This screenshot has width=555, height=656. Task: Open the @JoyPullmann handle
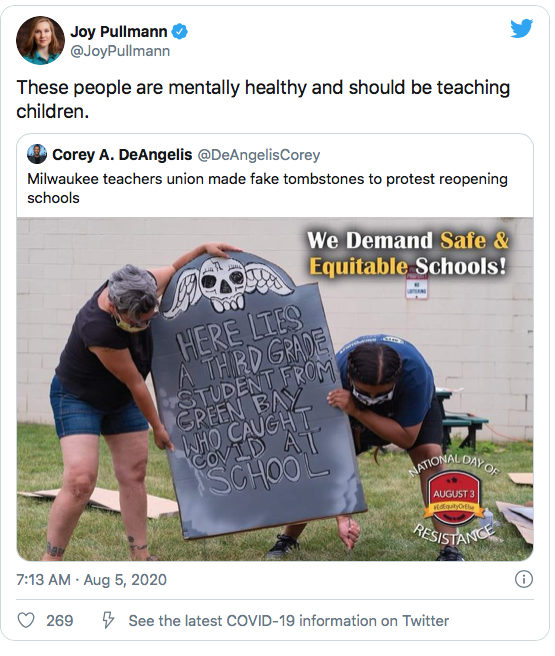pyautogui.click(x=120, y=51)
